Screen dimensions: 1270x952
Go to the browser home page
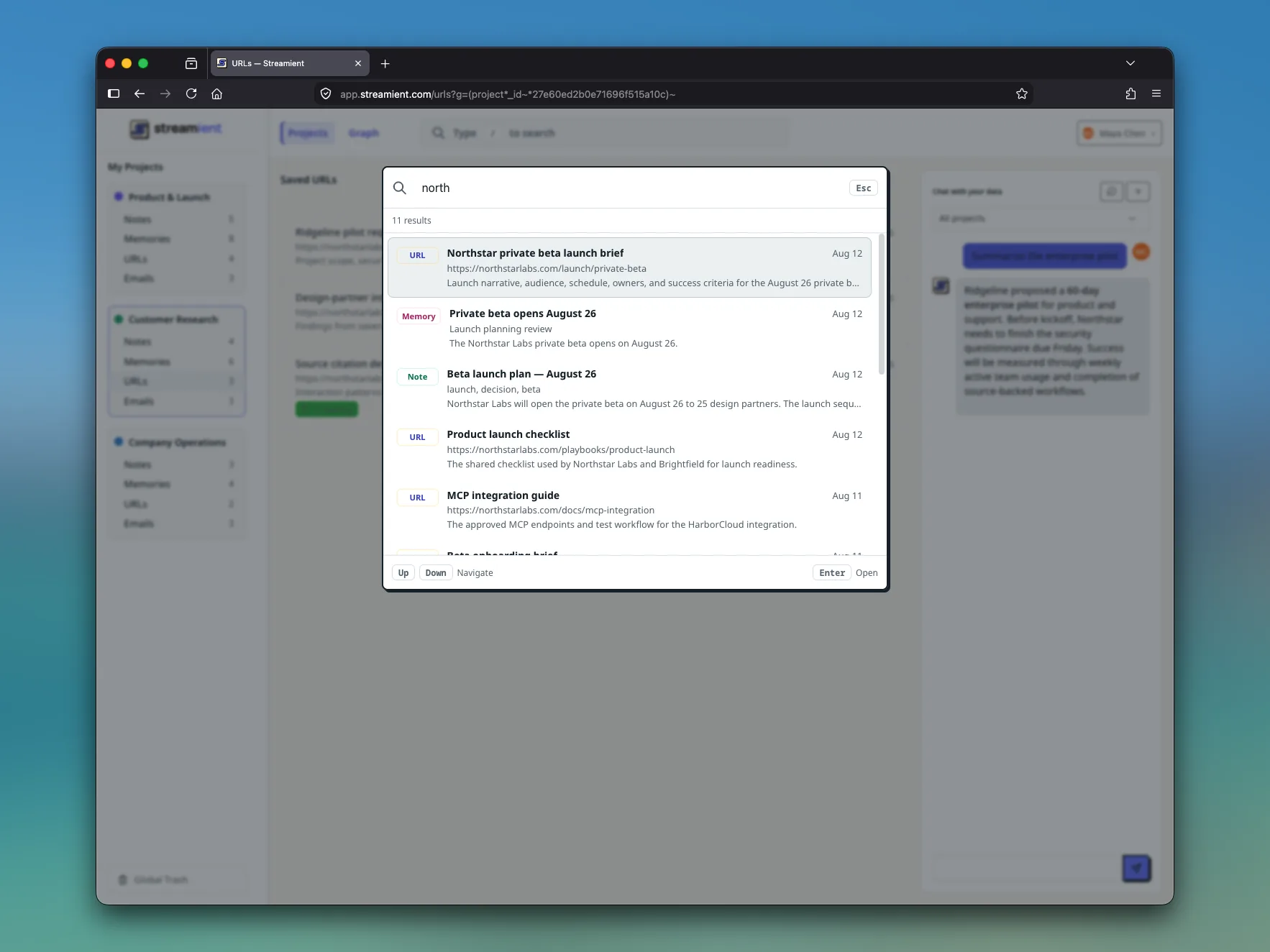(x=217, y=93)
